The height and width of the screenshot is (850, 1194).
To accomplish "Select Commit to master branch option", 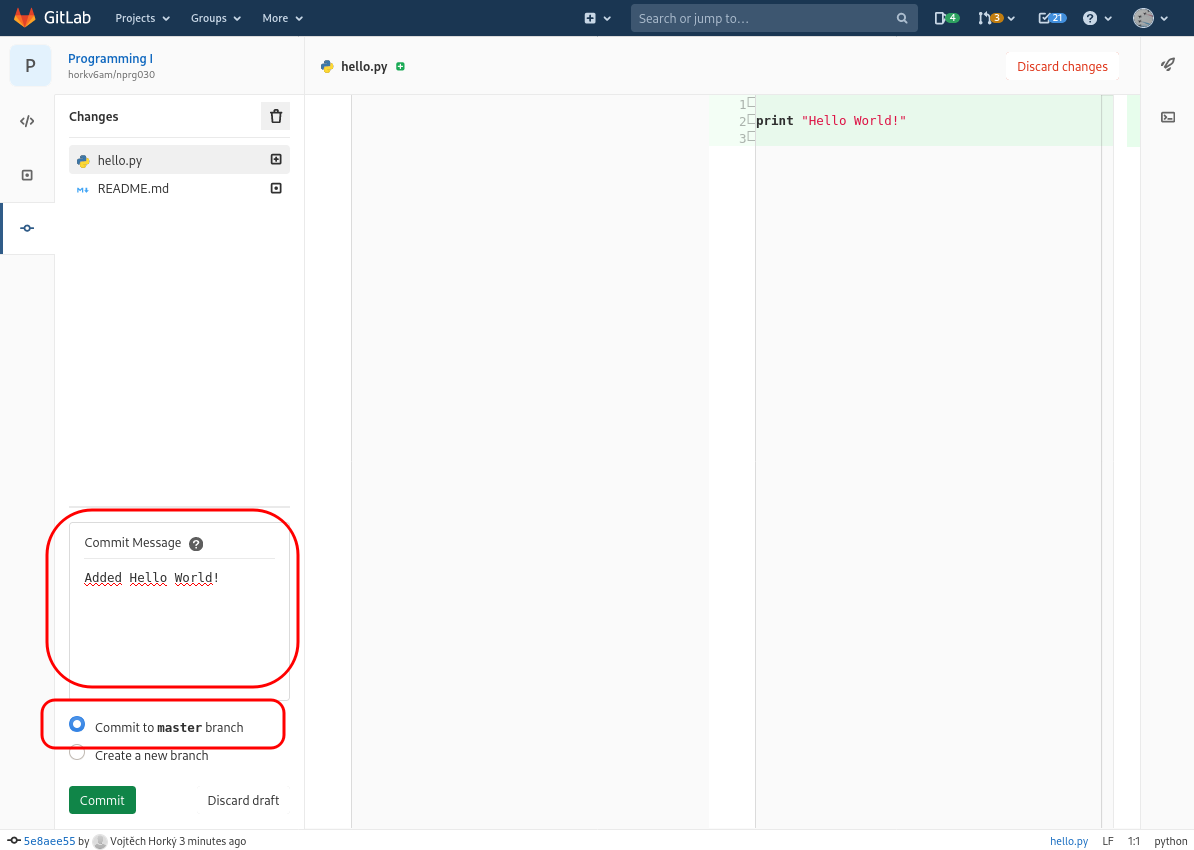I will point(77,725).
